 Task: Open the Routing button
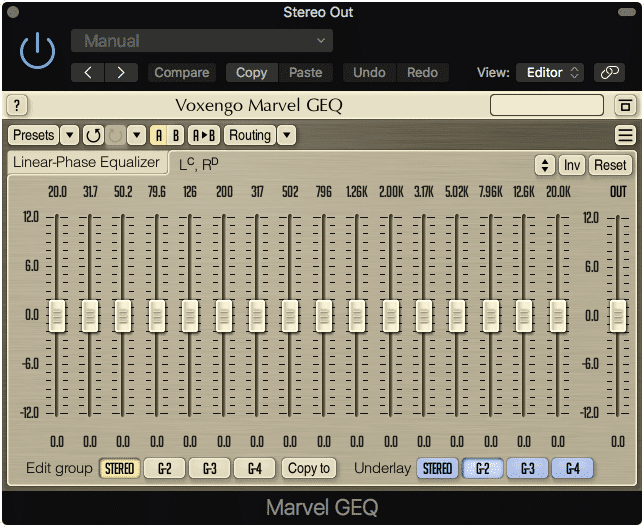[250, 135]
